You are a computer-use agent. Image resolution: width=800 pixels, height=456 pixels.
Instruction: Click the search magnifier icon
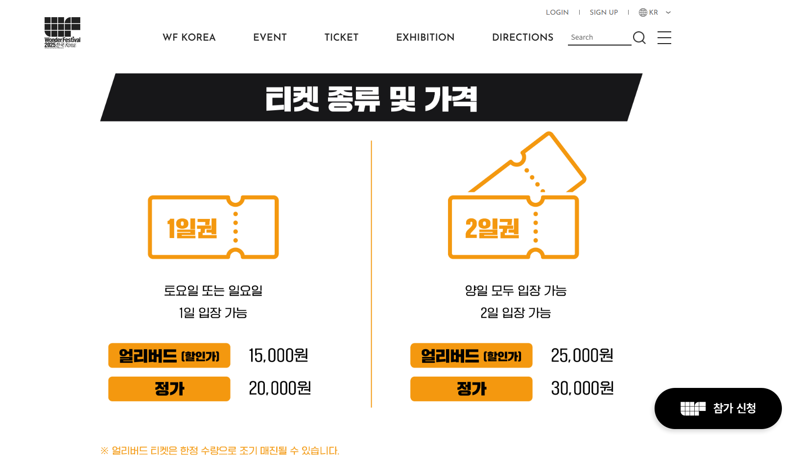tap(639, 38)
